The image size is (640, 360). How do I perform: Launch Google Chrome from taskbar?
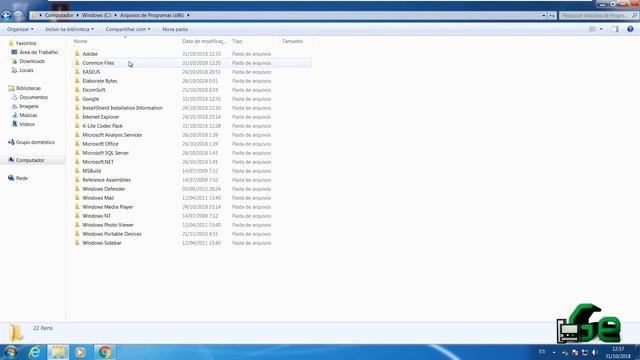tap(104, 352)
